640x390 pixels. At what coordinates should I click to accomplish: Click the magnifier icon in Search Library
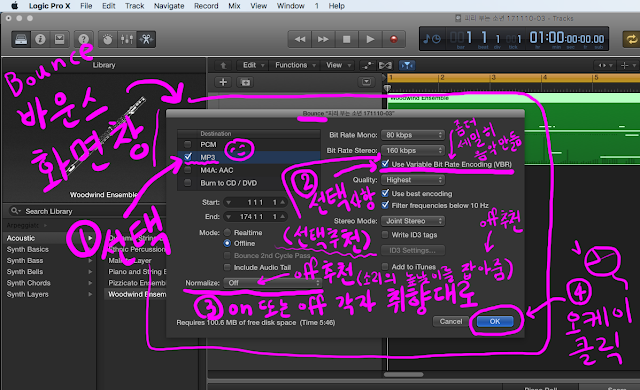(x=15, y=211)
